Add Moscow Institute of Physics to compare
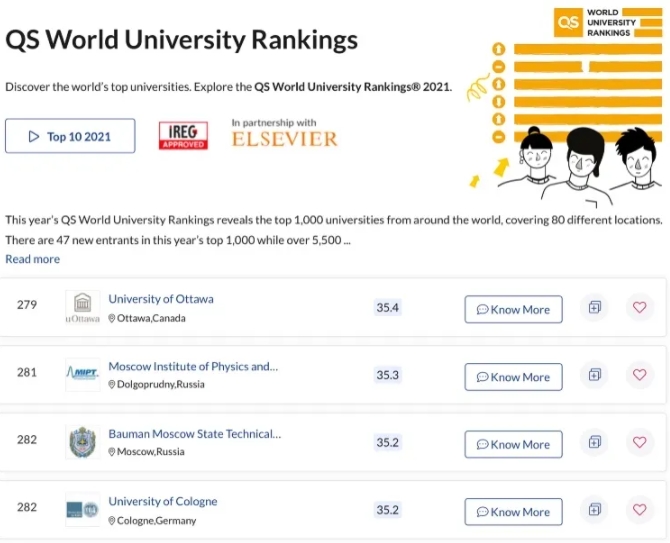The image size is (670, 543). [x=594, y=375]
